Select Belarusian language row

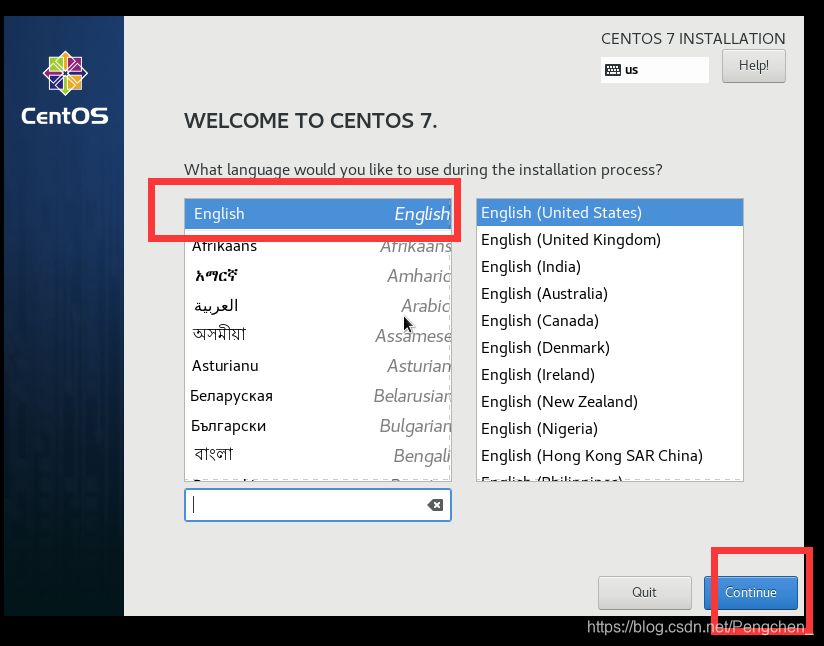[x=317, y=395]
